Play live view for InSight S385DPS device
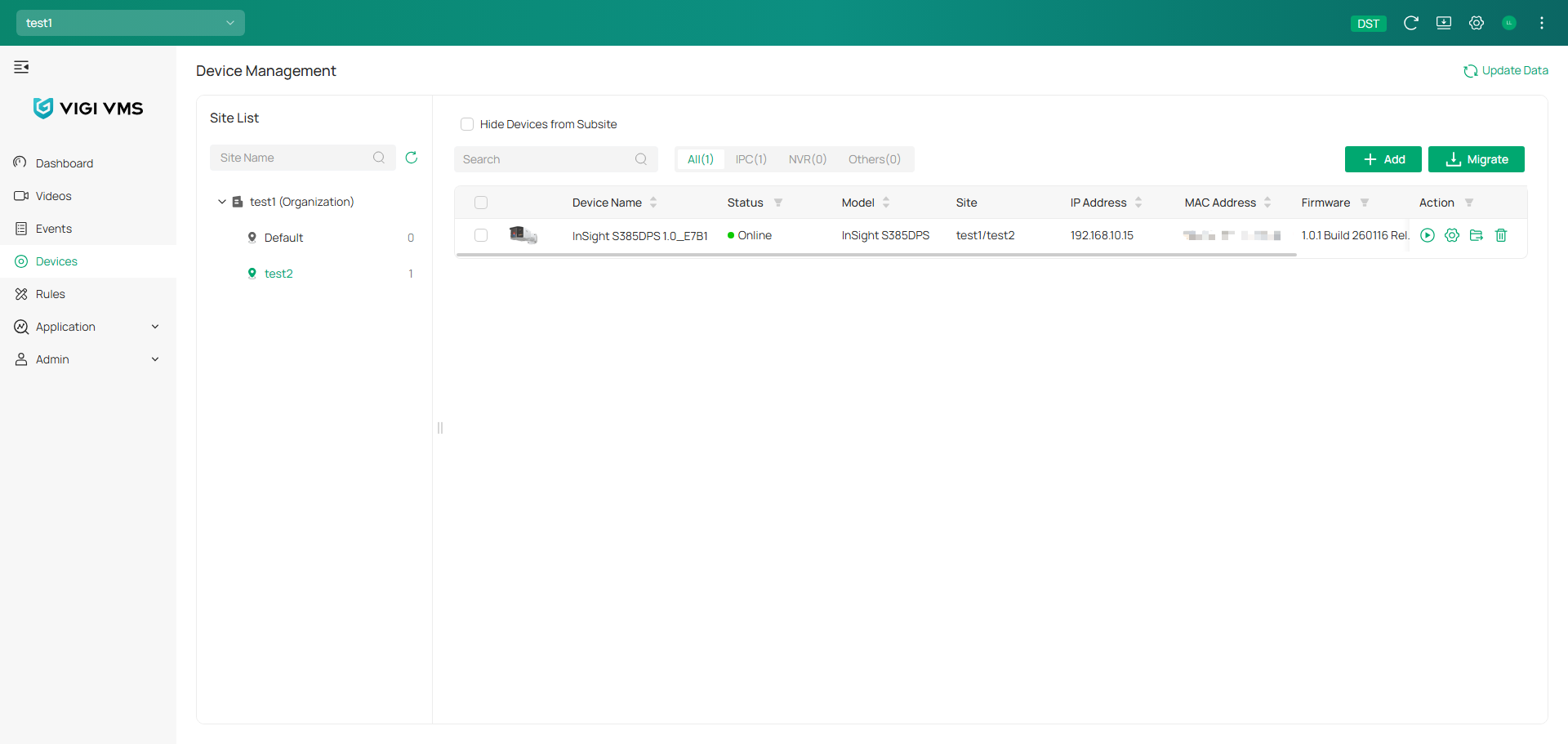1568x744 pixels. (1428, 235)
